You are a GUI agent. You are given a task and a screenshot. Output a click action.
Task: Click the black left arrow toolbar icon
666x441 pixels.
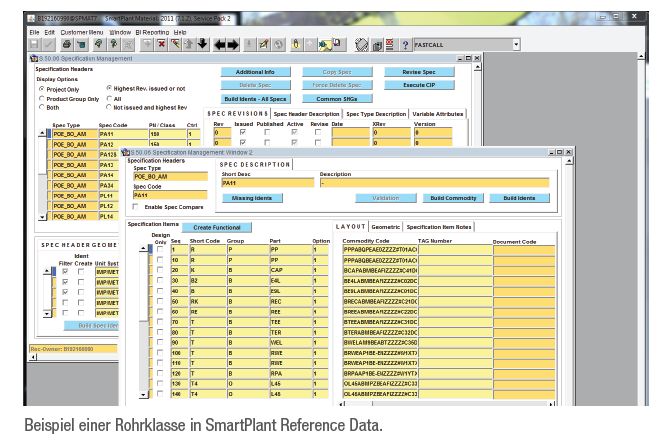[220, 45]
